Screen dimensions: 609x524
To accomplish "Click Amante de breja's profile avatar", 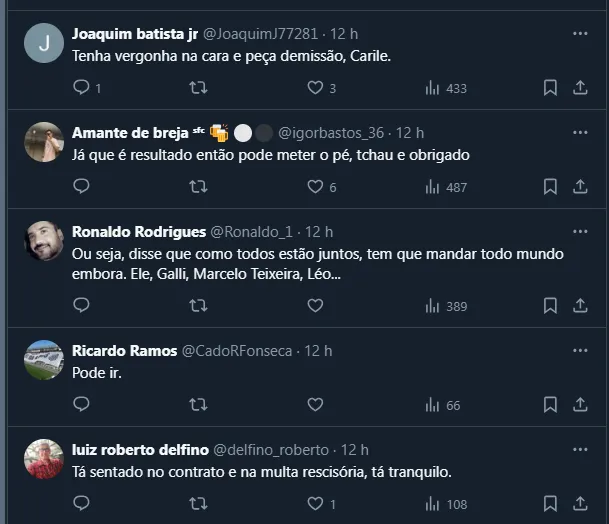I will tap(44, 141).
